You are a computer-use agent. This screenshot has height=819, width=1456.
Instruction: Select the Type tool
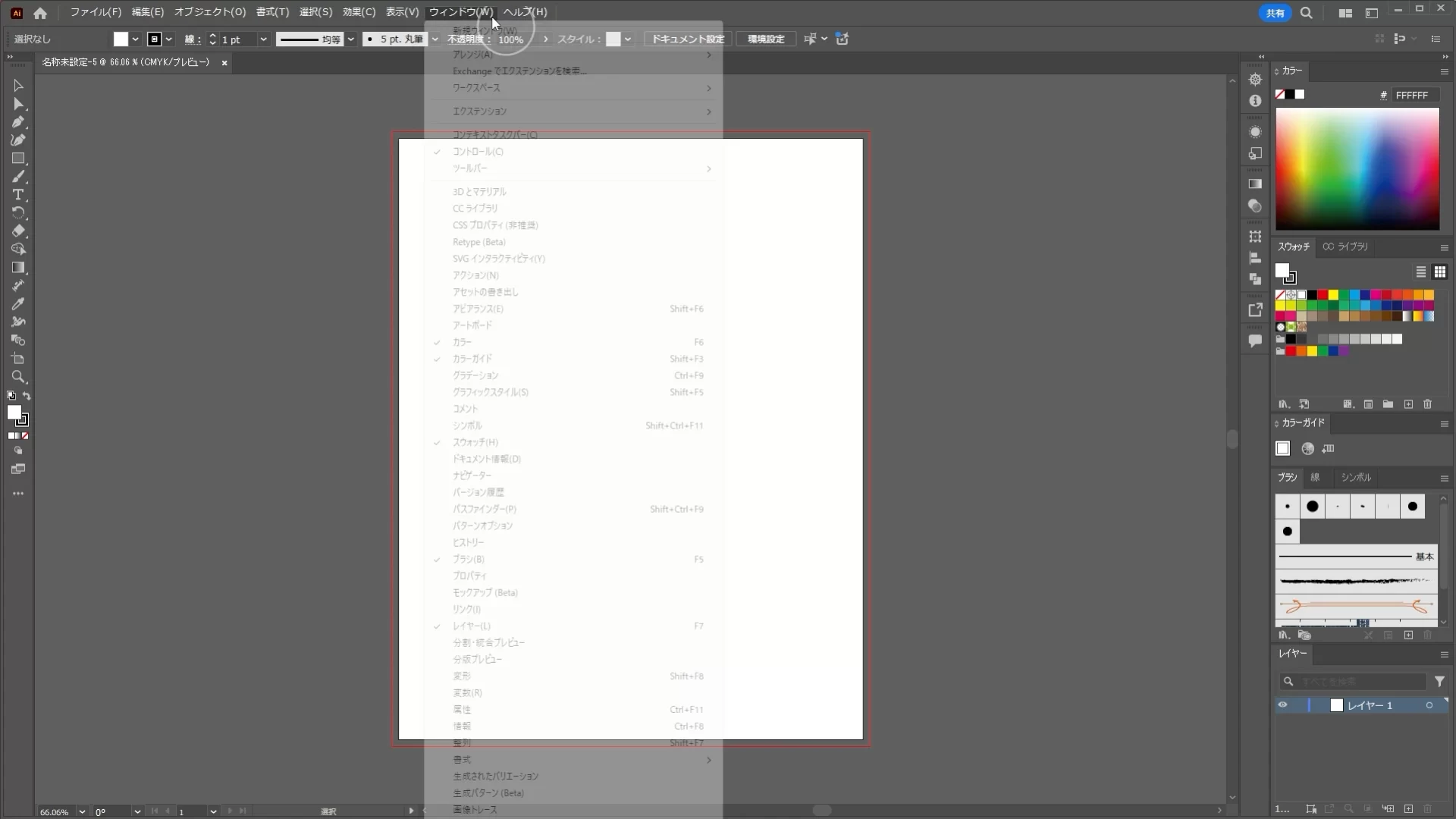18,195
